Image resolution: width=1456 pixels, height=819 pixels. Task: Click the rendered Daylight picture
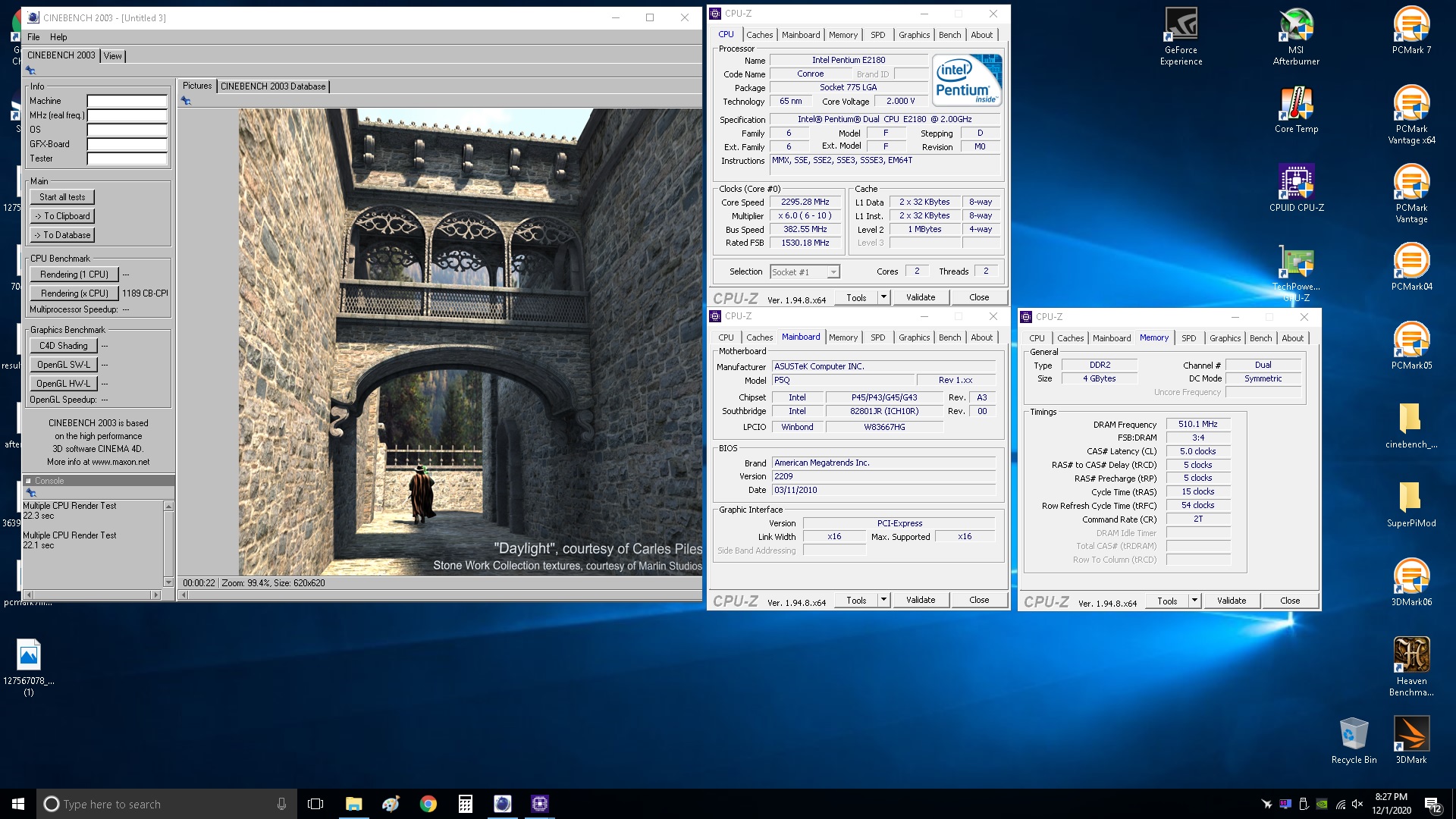[x=470, y=342]
